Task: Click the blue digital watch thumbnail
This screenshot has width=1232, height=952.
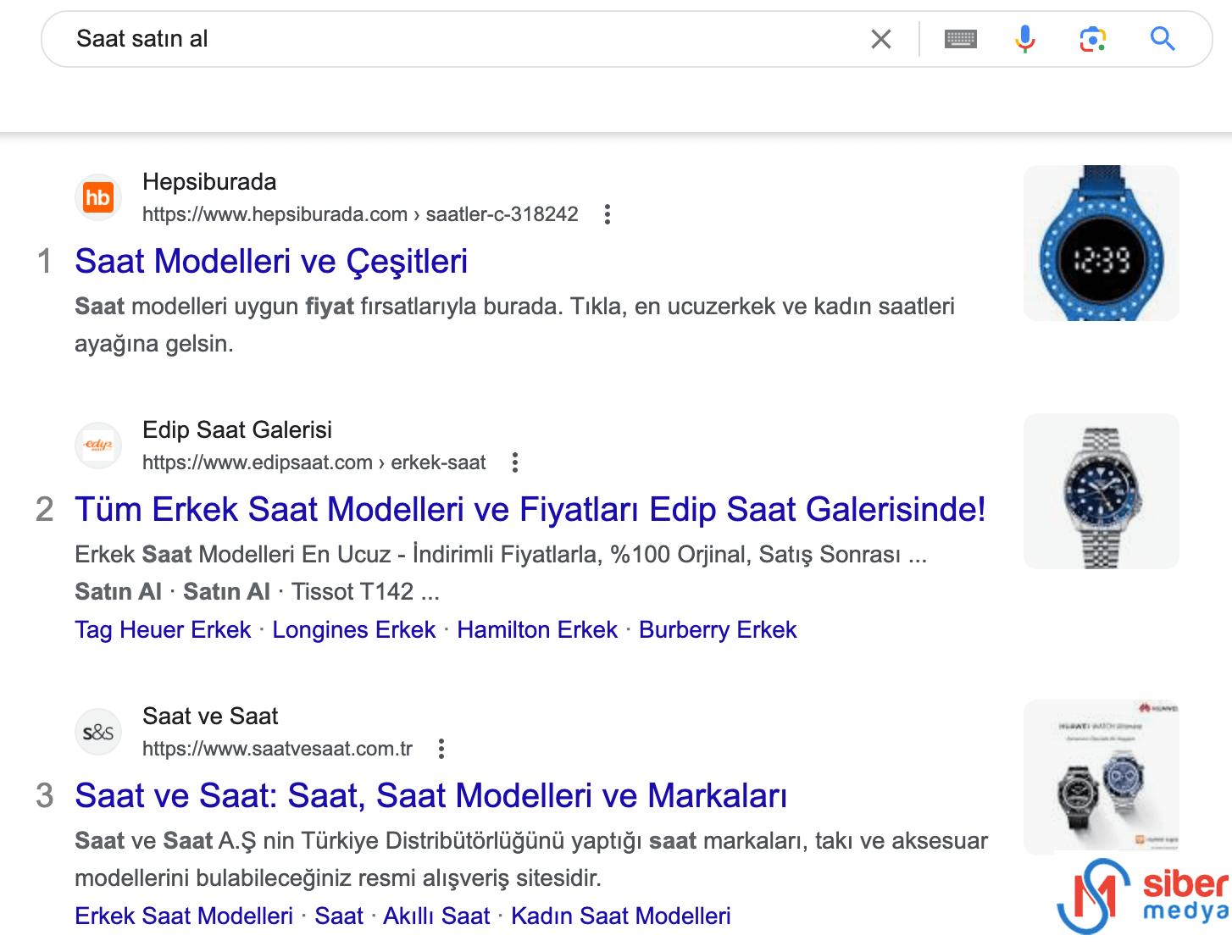Action: (x=1102, y=243)
